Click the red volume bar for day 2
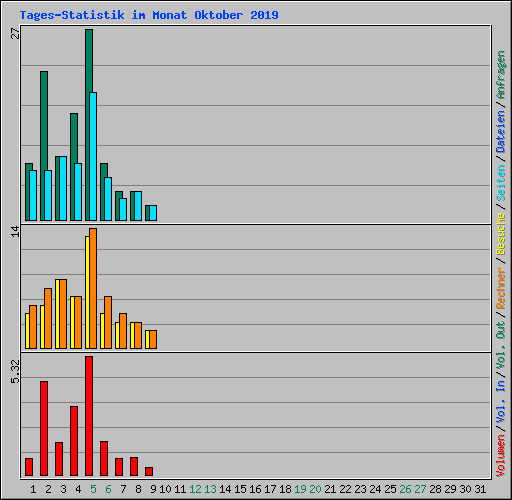Screen dimensions: 512x500 coord(44,428)
